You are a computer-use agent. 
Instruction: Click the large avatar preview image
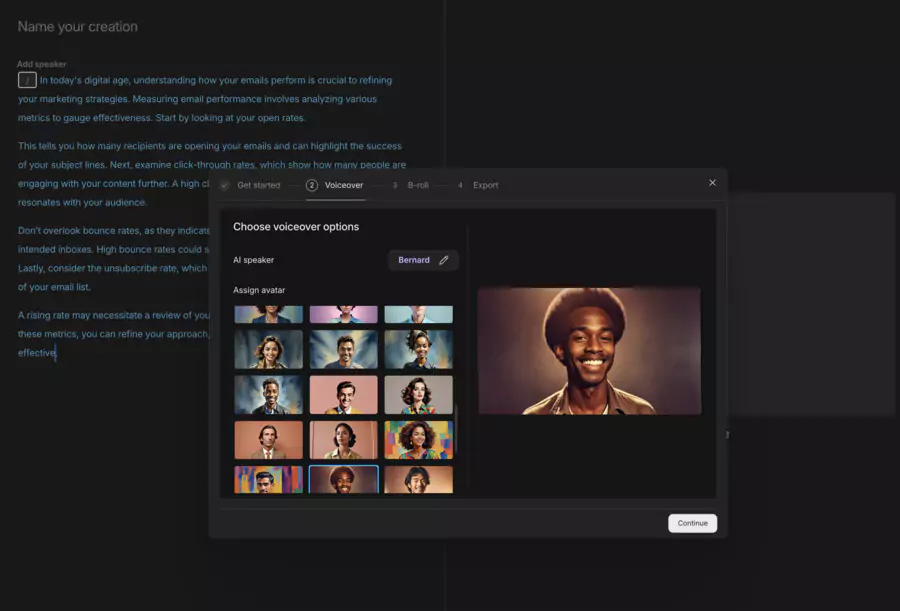pyautogui.click(x=590, y=352)
